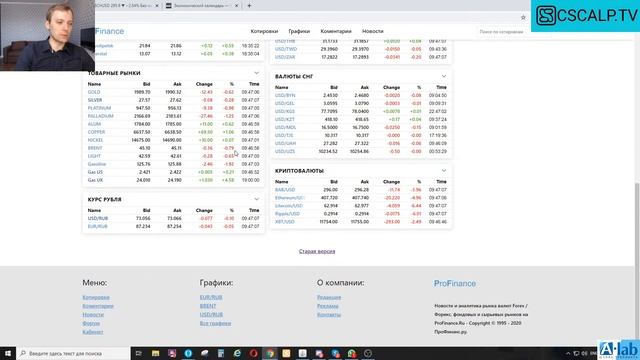Open the Ripple/USD crypto quote
Image resolution: width=640 pixels, height=360 pixels.
(287, 214)
